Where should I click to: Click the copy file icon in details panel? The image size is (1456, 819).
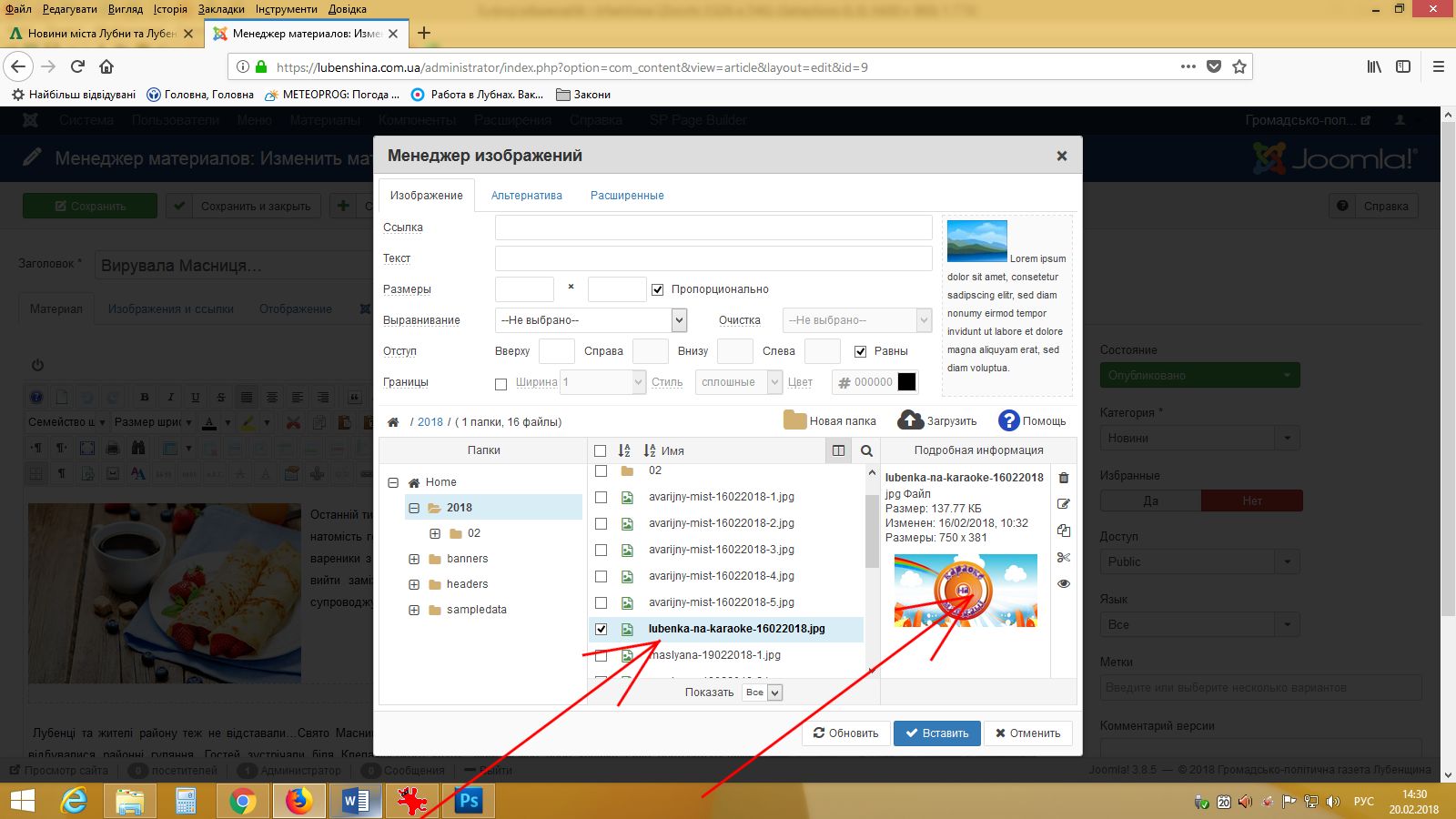(x=1064, y=531)
